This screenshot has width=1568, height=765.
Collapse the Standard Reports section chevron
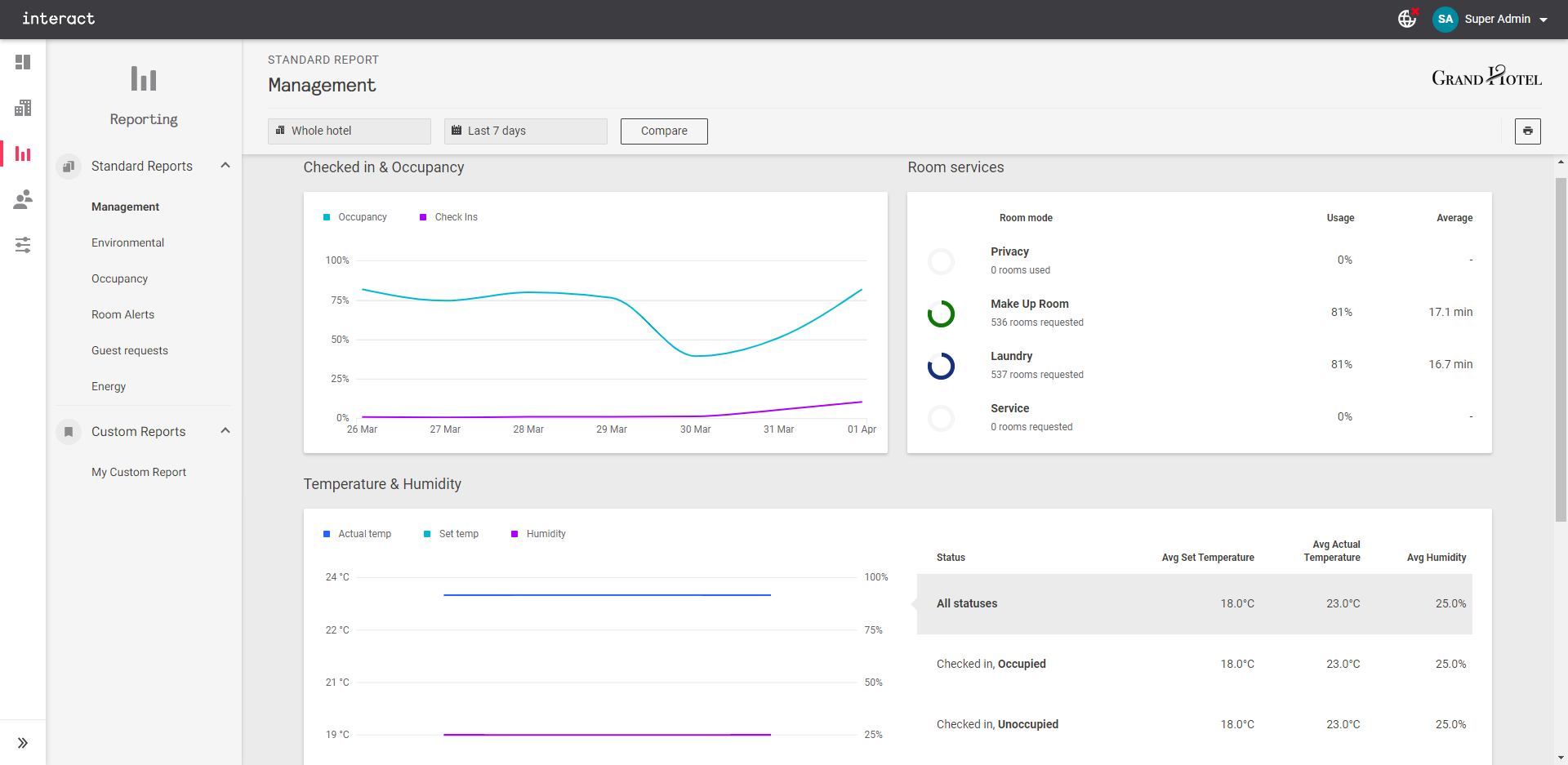(x=225, y=166)
